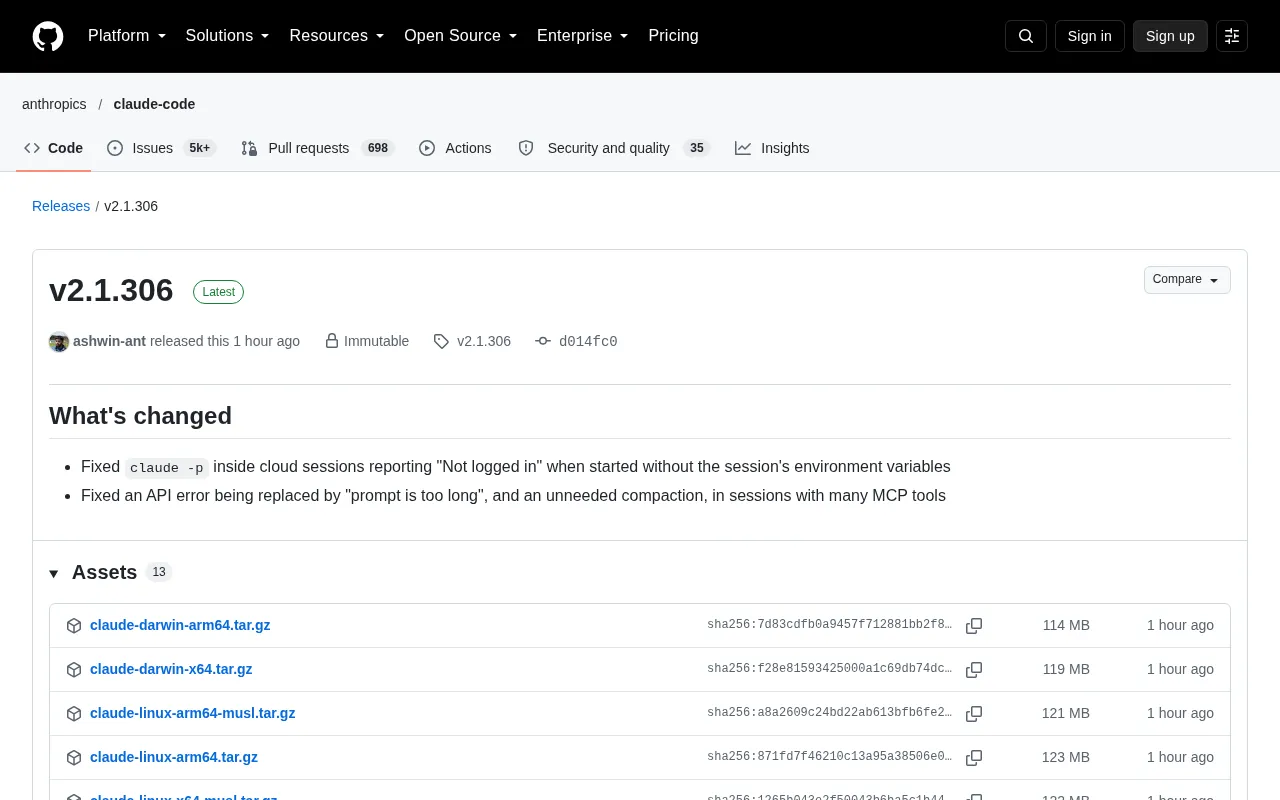Screen dimensions: 1280x800
Task: Open the anthropics owner link
Action: click(x=54, y=104)
